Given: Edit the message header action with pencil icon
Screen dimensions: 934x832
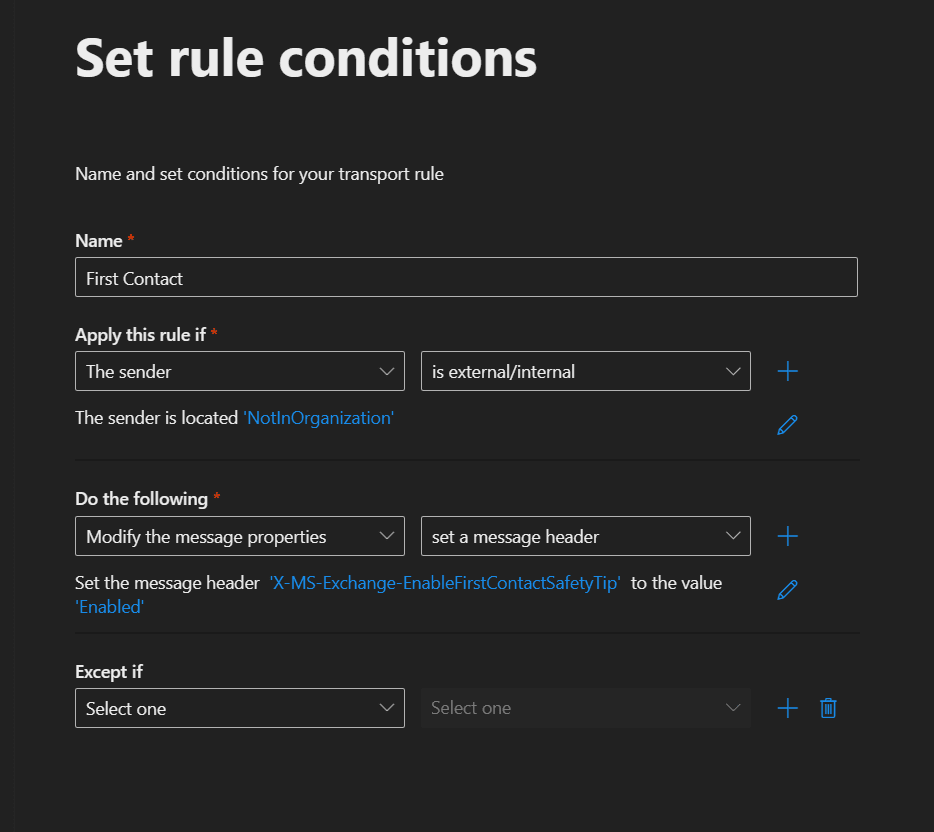Looking at the screenshot, I should (x=787, y=590).
